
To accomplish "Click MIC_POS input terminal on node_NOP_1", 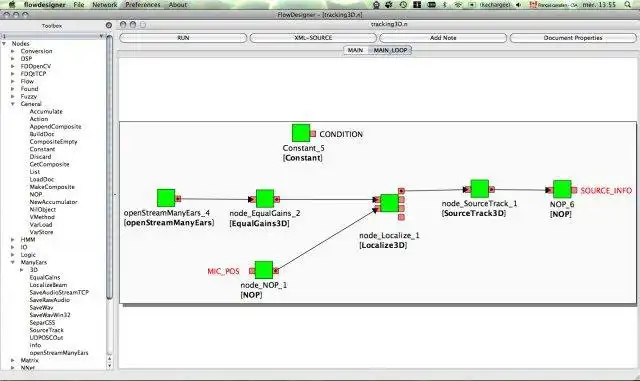I will tap(252, 271).
